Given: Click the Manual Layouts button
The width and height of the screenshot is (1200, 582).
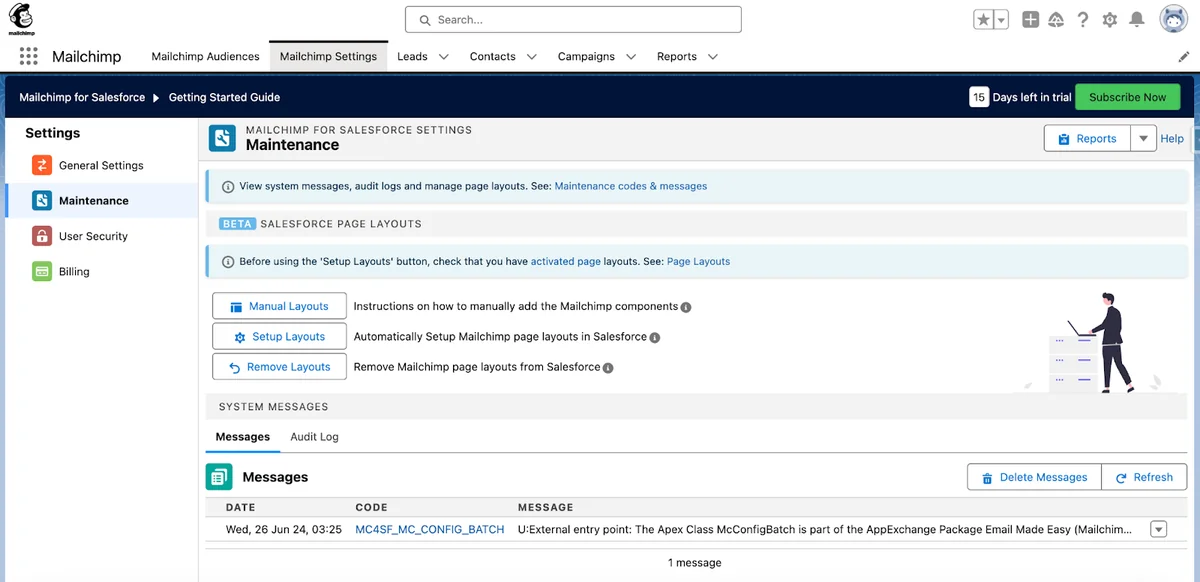Looking at the screenshot, I should 279,306.
